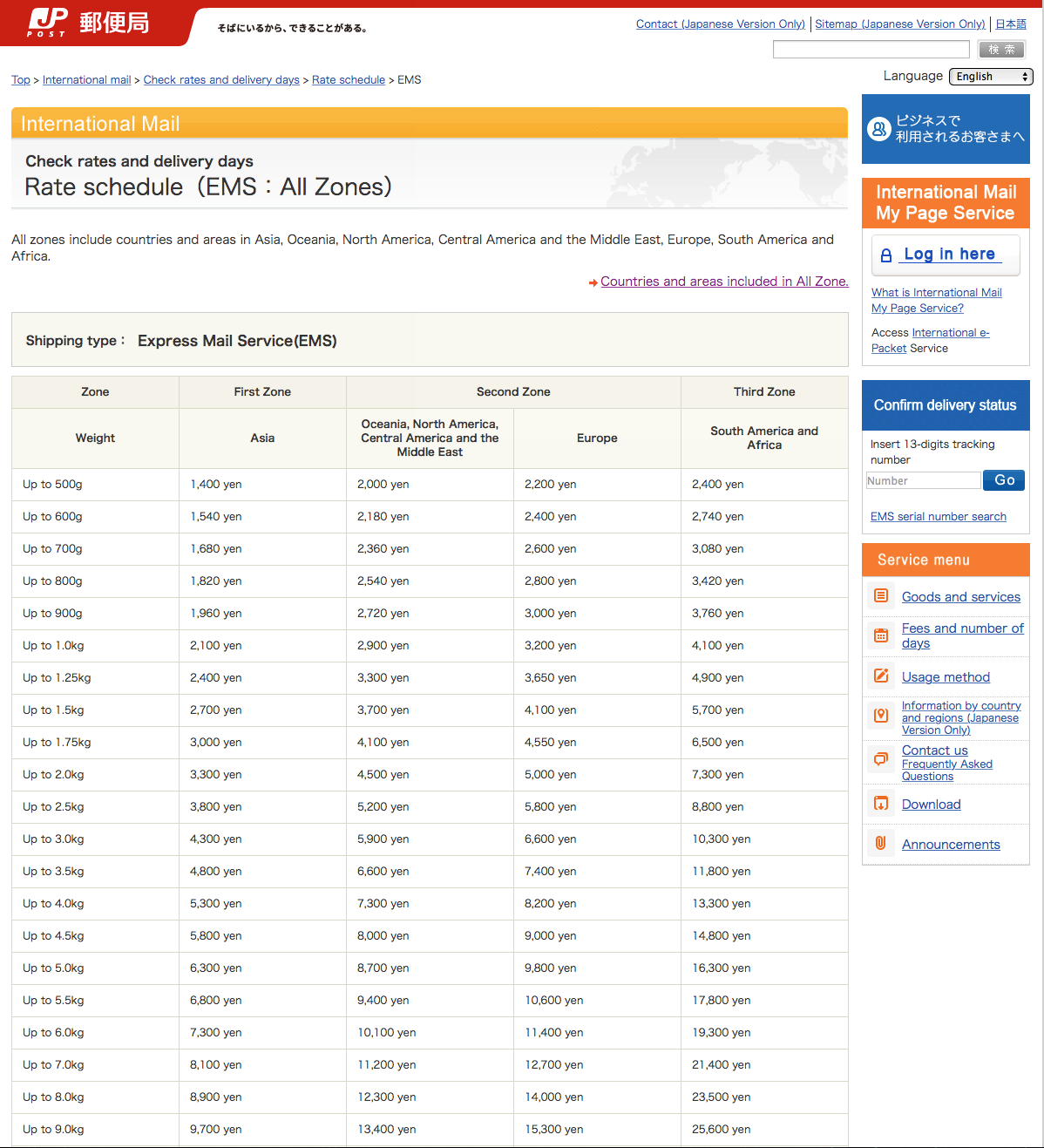
Task: Click the Contact us speech bubble icon
Action: coord(881,759)
